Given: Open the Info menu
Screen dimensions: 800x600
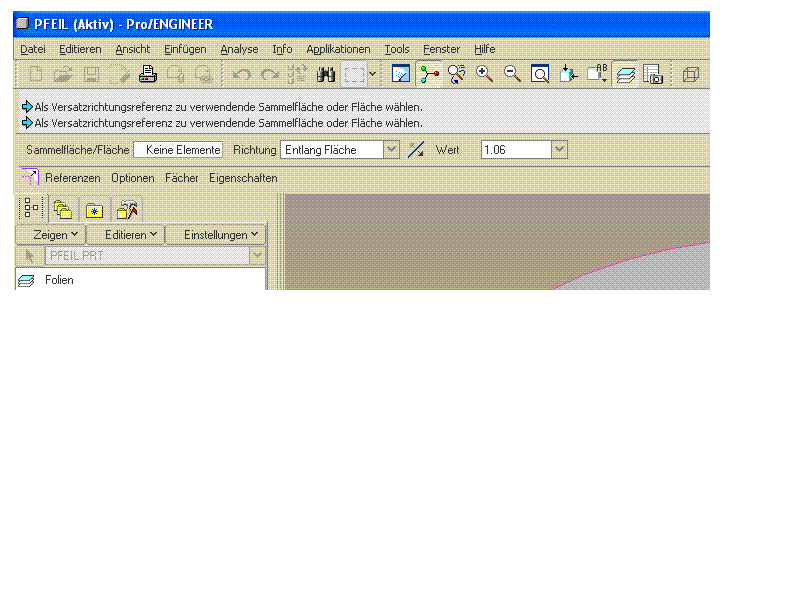Looking at the screenshot, I should (282, 49).
